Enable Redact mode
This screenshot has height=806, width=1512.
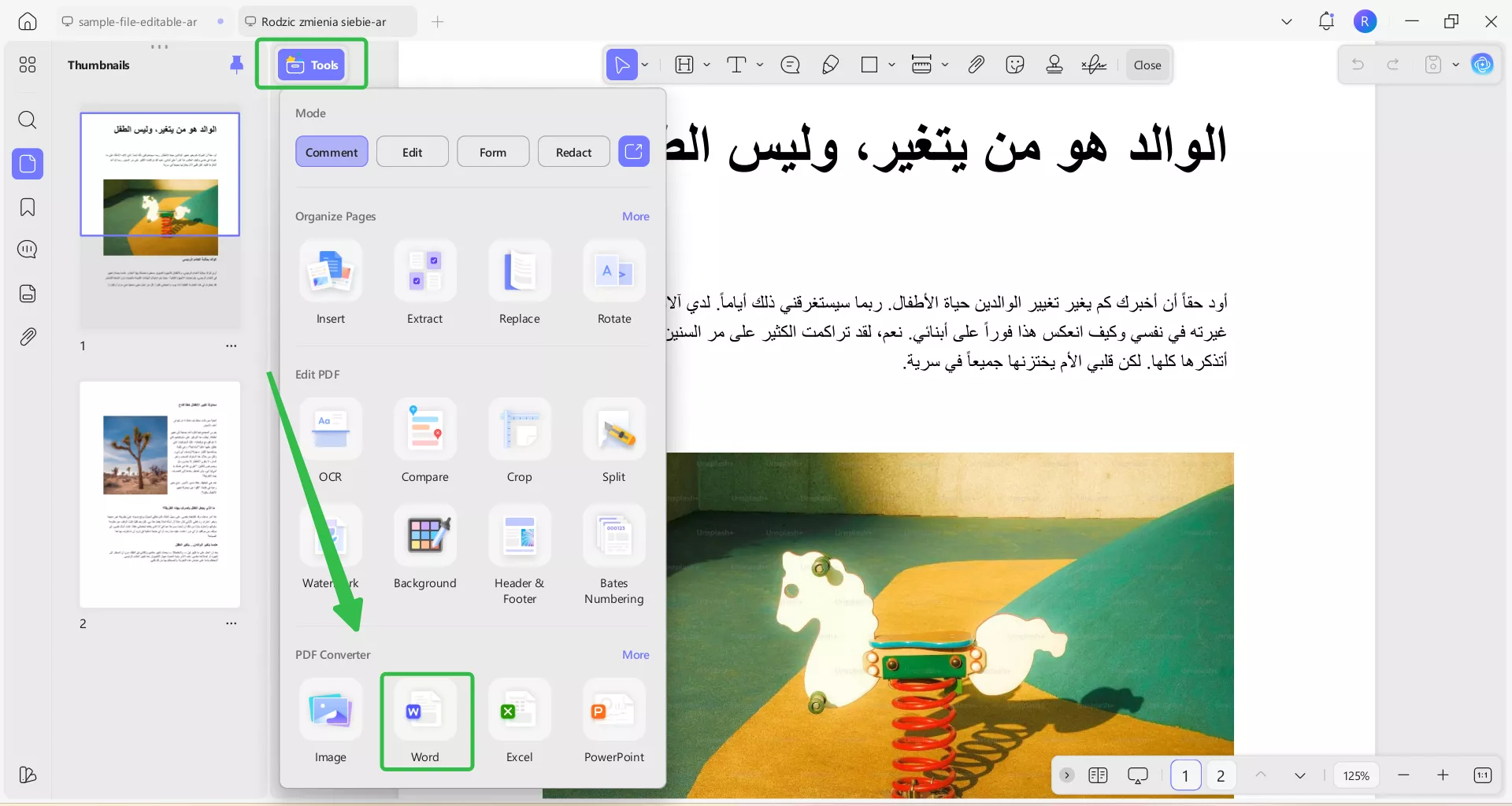[x=573, y=151]
